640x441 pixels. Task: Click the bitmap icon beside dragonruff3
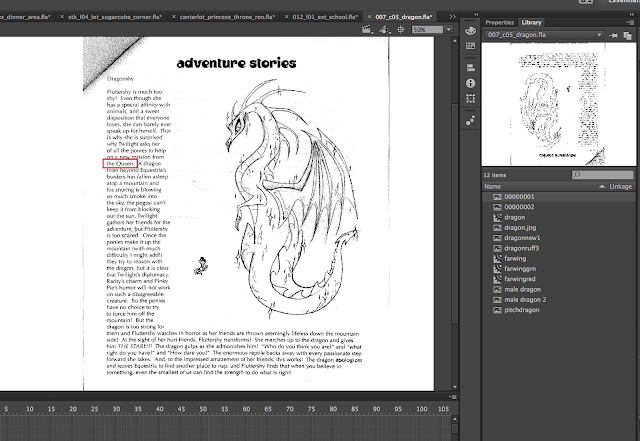coord(497,248)
